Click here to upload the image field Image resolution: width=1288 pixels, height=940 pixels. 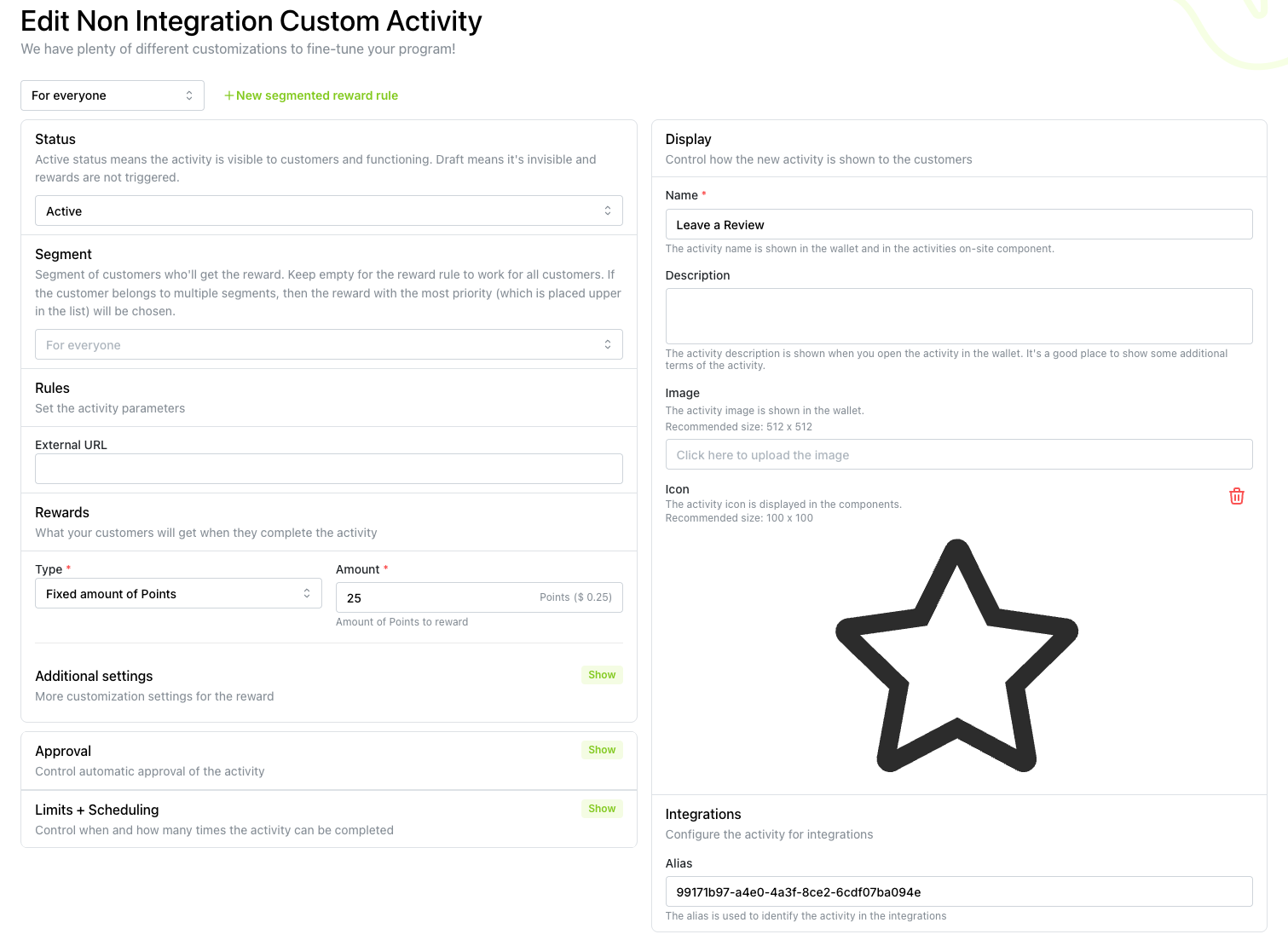coord(959,454)
